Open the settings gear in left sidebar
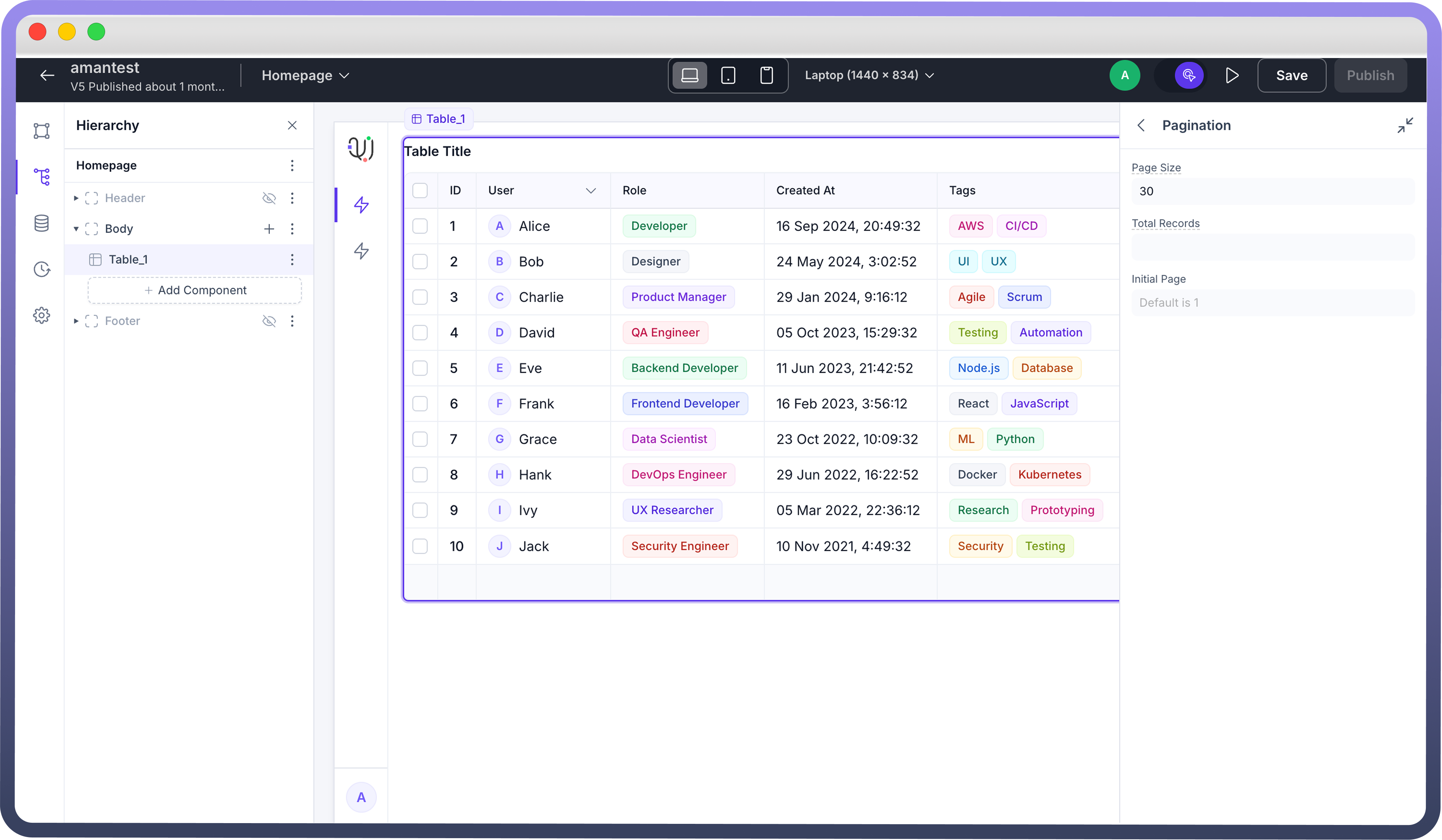The height and width of the screenshot is (840, 1442). (x=41, y=315)
